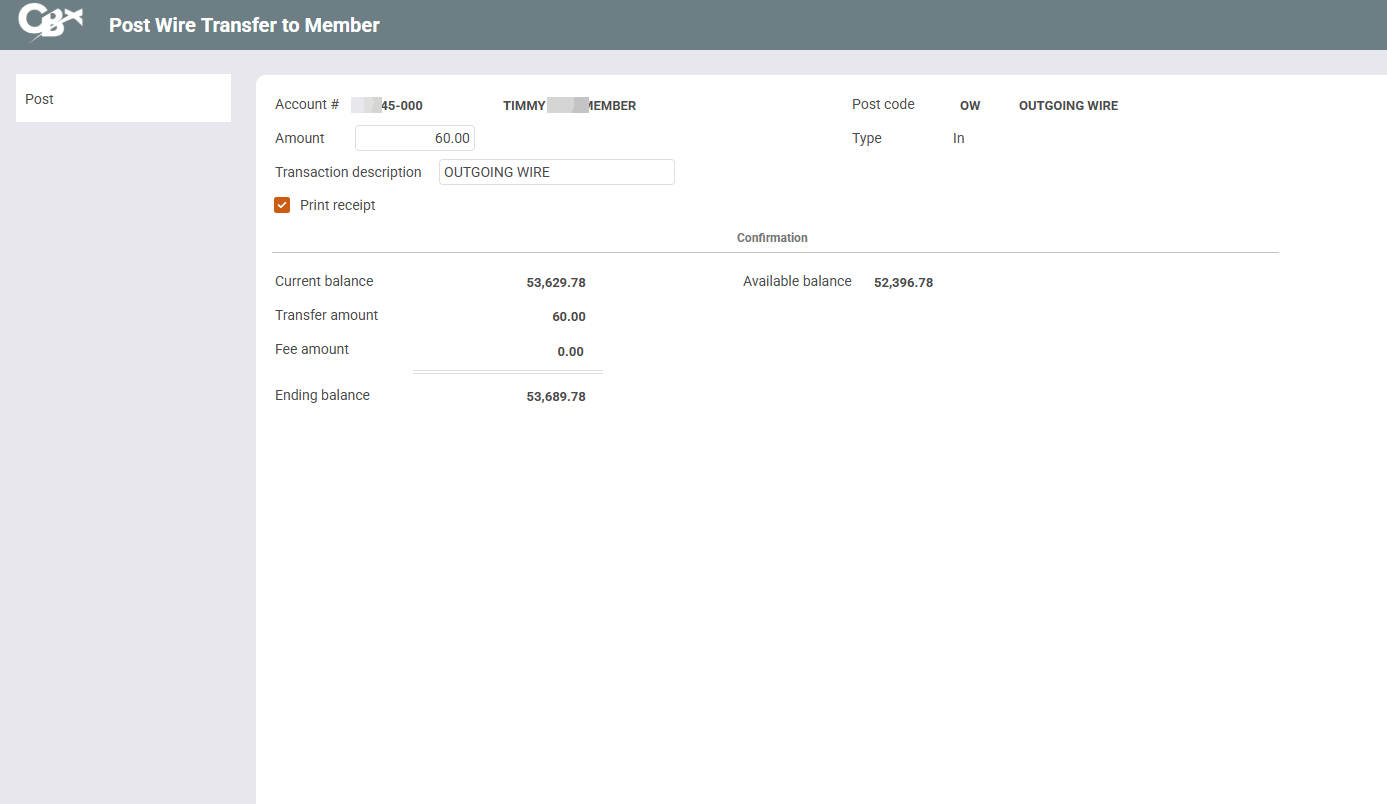Click the OW post code value
Image resolution: width=1387 pixels, height=804 pixels.
click(x=969, y=106)
